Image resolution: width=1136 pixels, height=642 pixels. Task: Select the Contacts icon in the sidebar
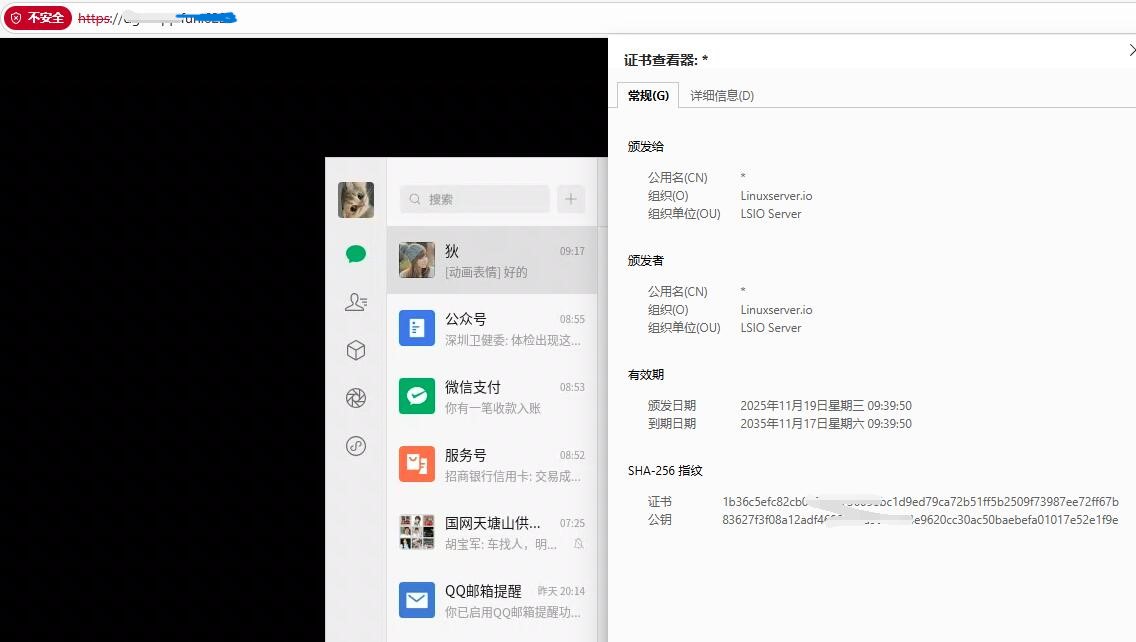(x=356, y=301)
